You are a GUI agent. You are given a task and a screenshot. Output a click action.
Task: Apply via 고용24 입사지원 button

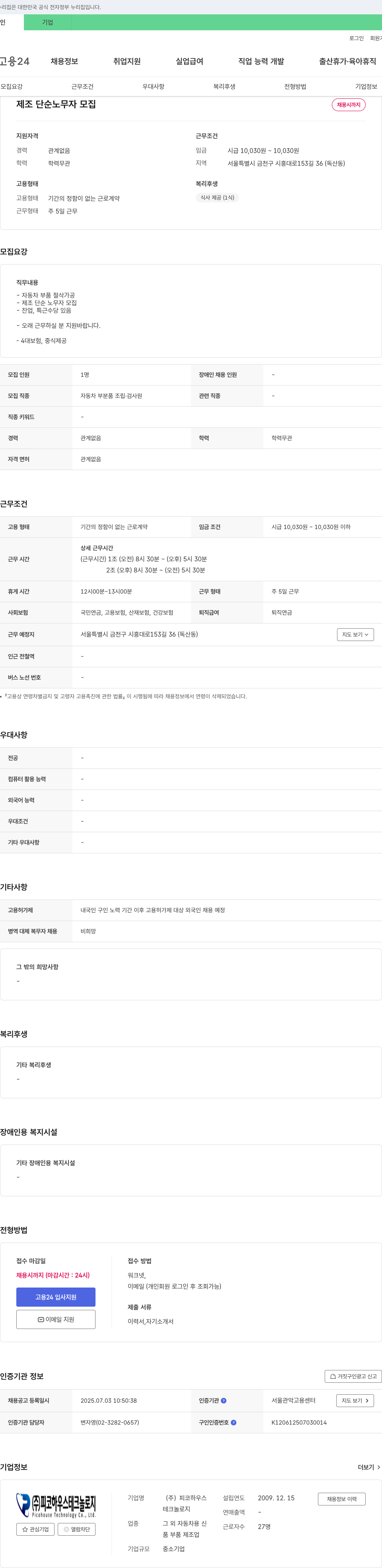click(56, 1297)
